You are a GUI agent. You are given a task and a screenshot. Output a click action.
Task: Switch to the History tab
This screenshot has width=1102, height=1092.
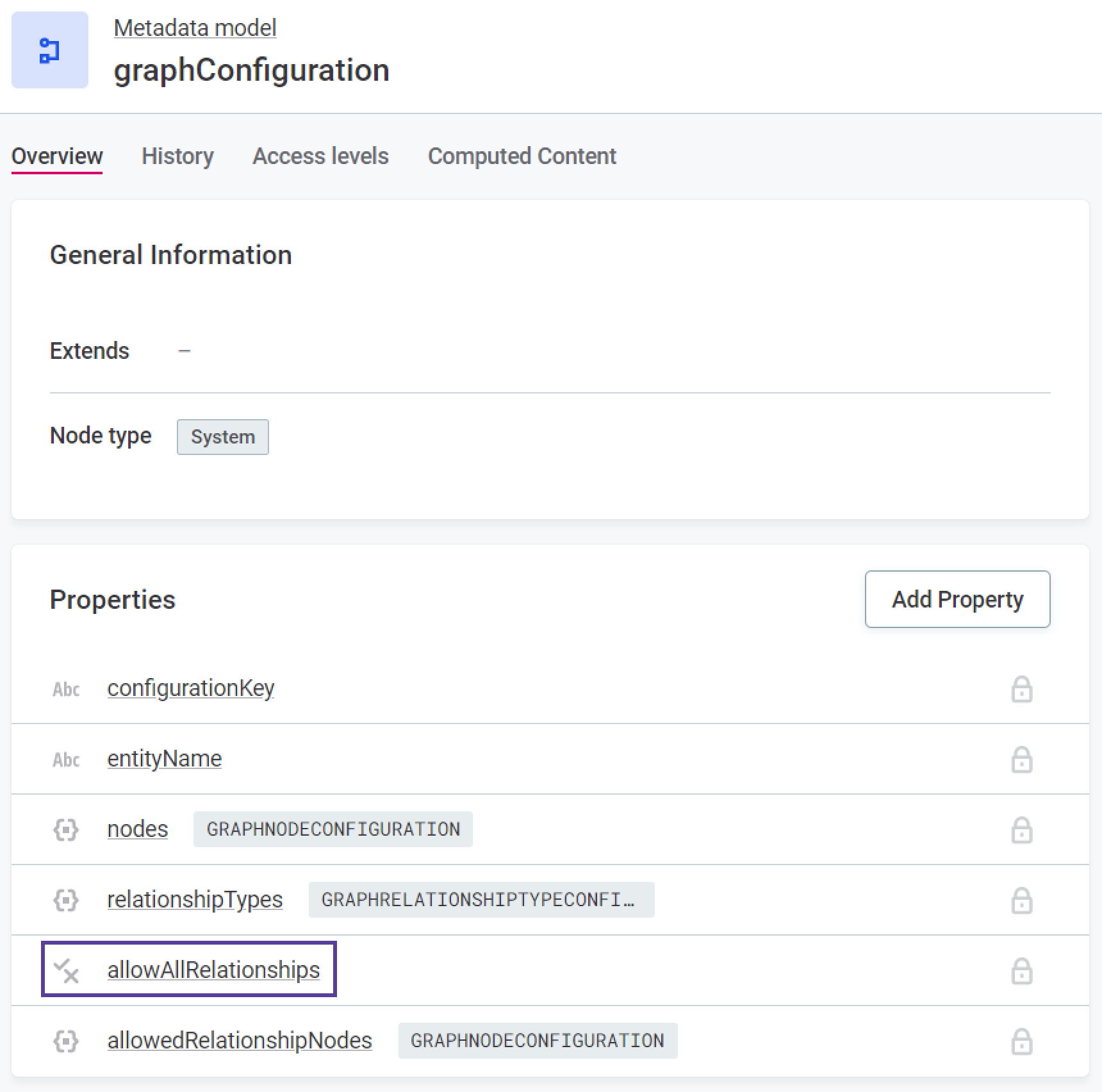click(177, 156)
